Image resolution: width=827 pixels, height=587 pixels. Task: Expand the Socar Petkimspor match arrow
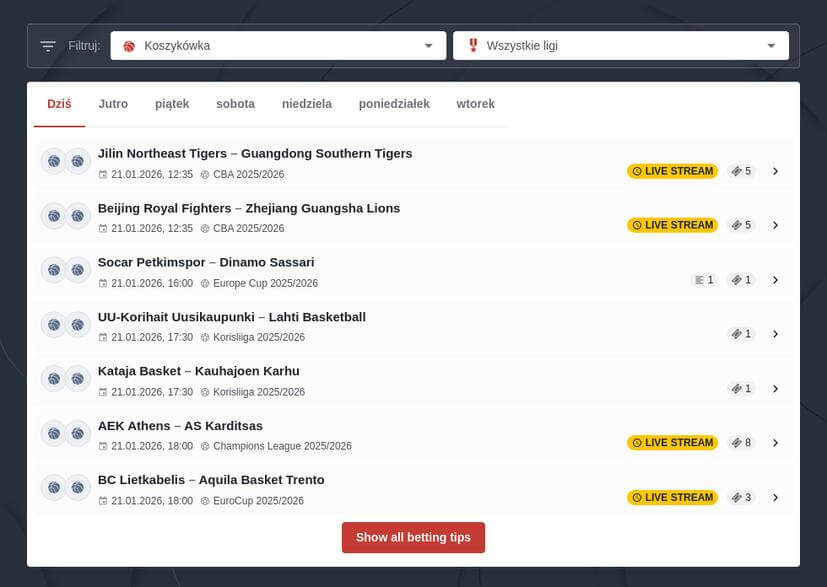[x=775, y=280]
